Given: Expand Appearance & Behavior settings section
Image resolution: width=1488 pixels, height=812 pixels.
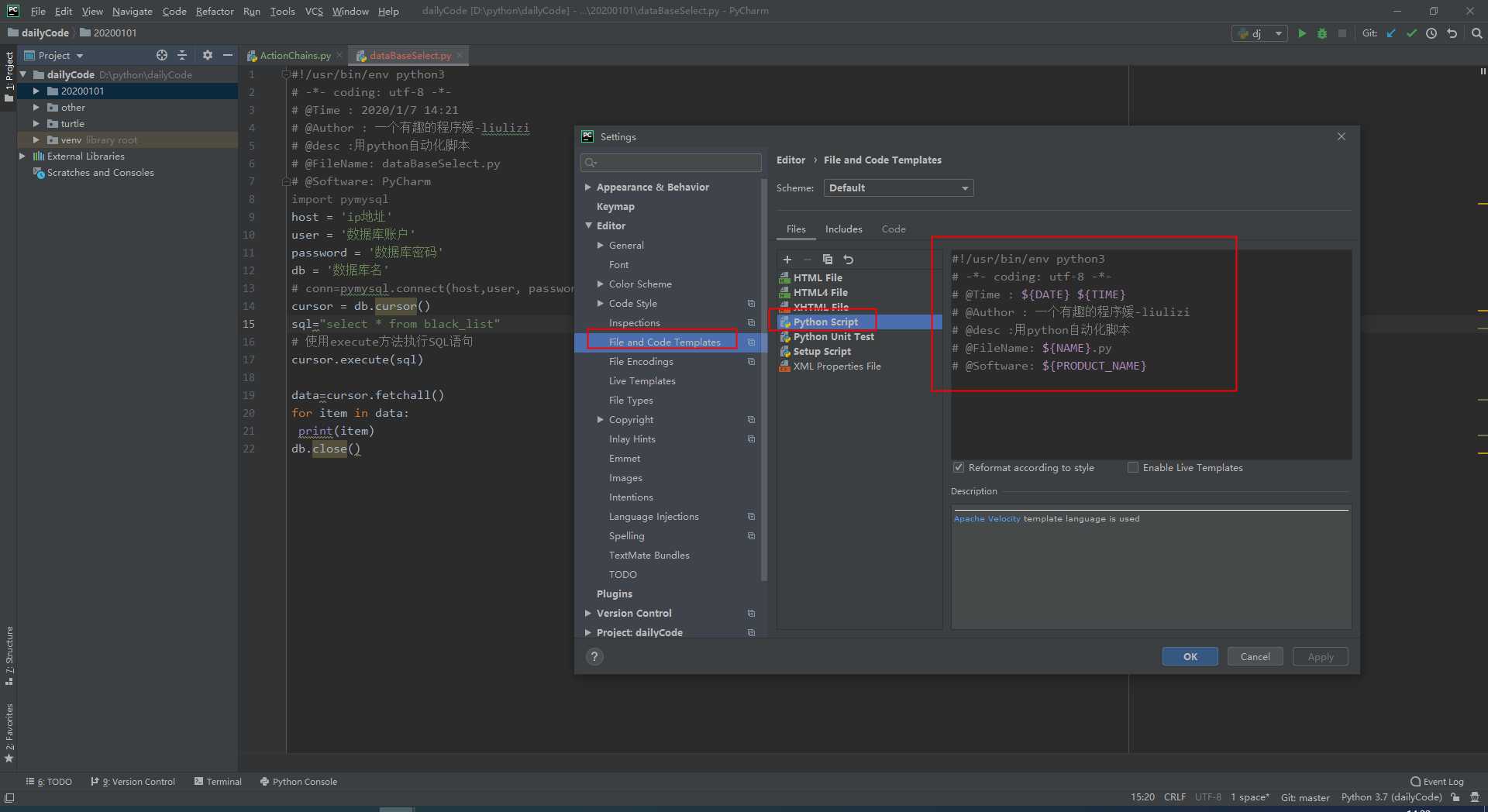Looking at the screenshot, I should pyautogui.click(x=588, y=188).
